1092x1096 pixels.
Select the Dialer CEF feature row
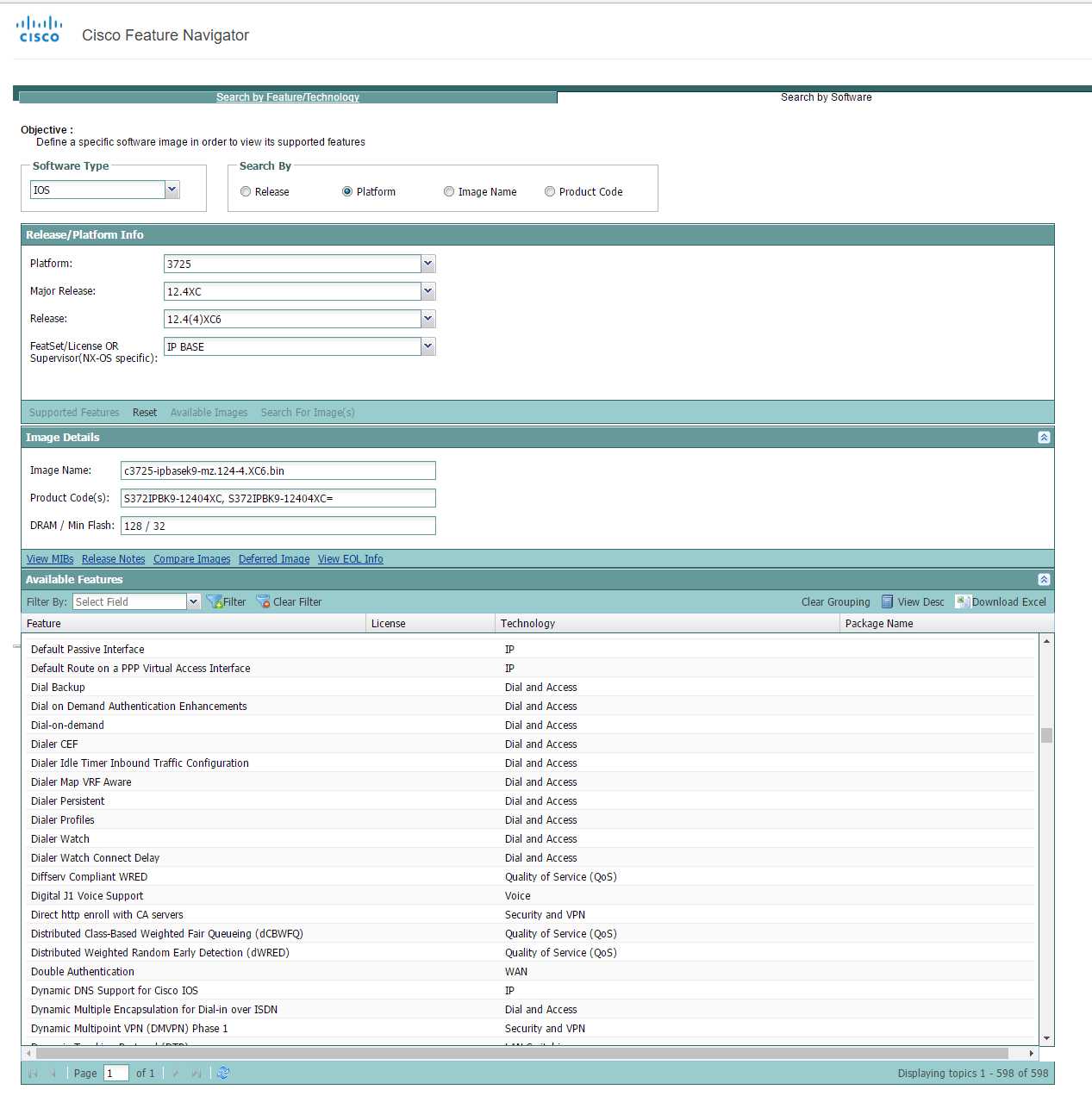click(x=528, y=744)
